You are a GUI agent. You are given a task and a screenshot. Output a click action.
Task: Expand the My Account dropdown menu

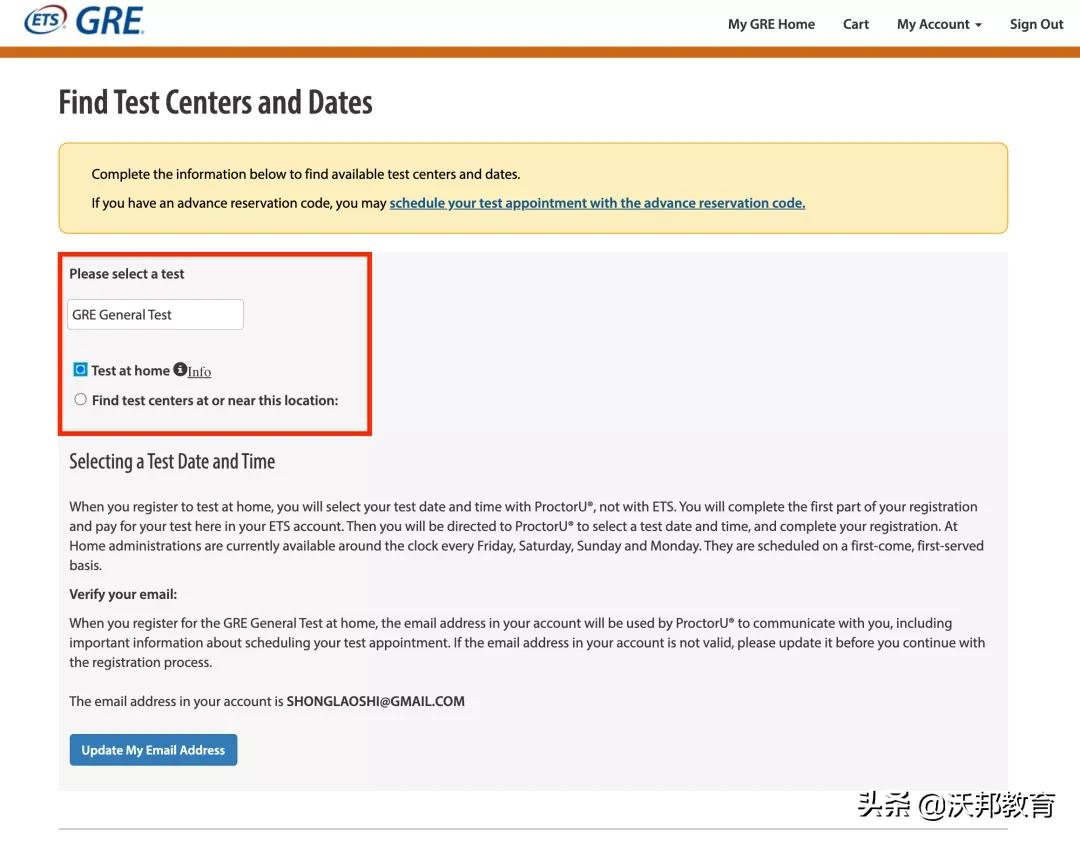[938, 24]
